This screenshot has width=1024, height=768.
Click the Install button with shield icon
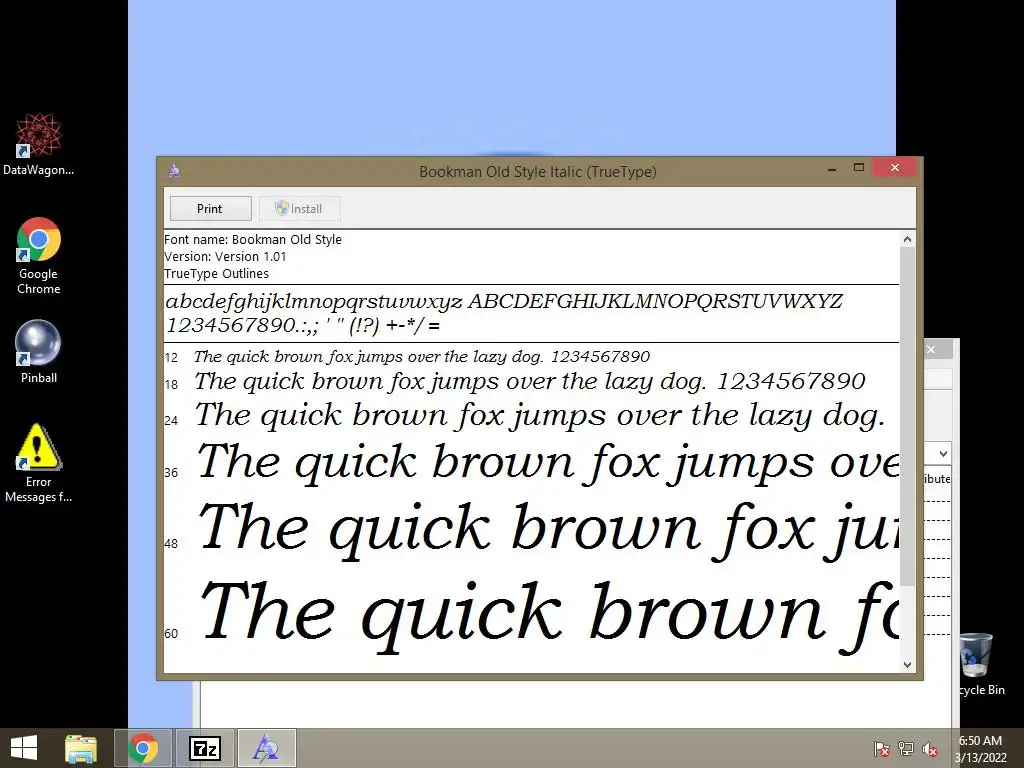click(x=299, y=208)
